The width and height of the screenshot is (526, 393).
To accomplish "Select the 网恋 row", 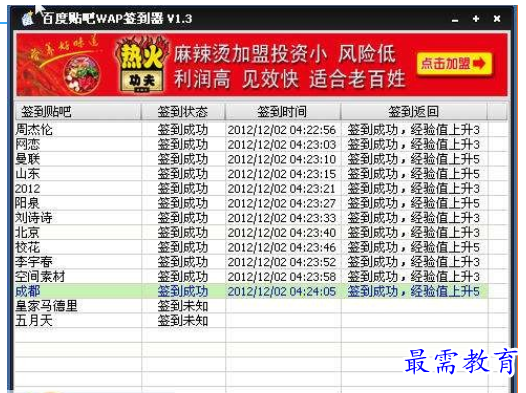I will (x=252, y=145).
